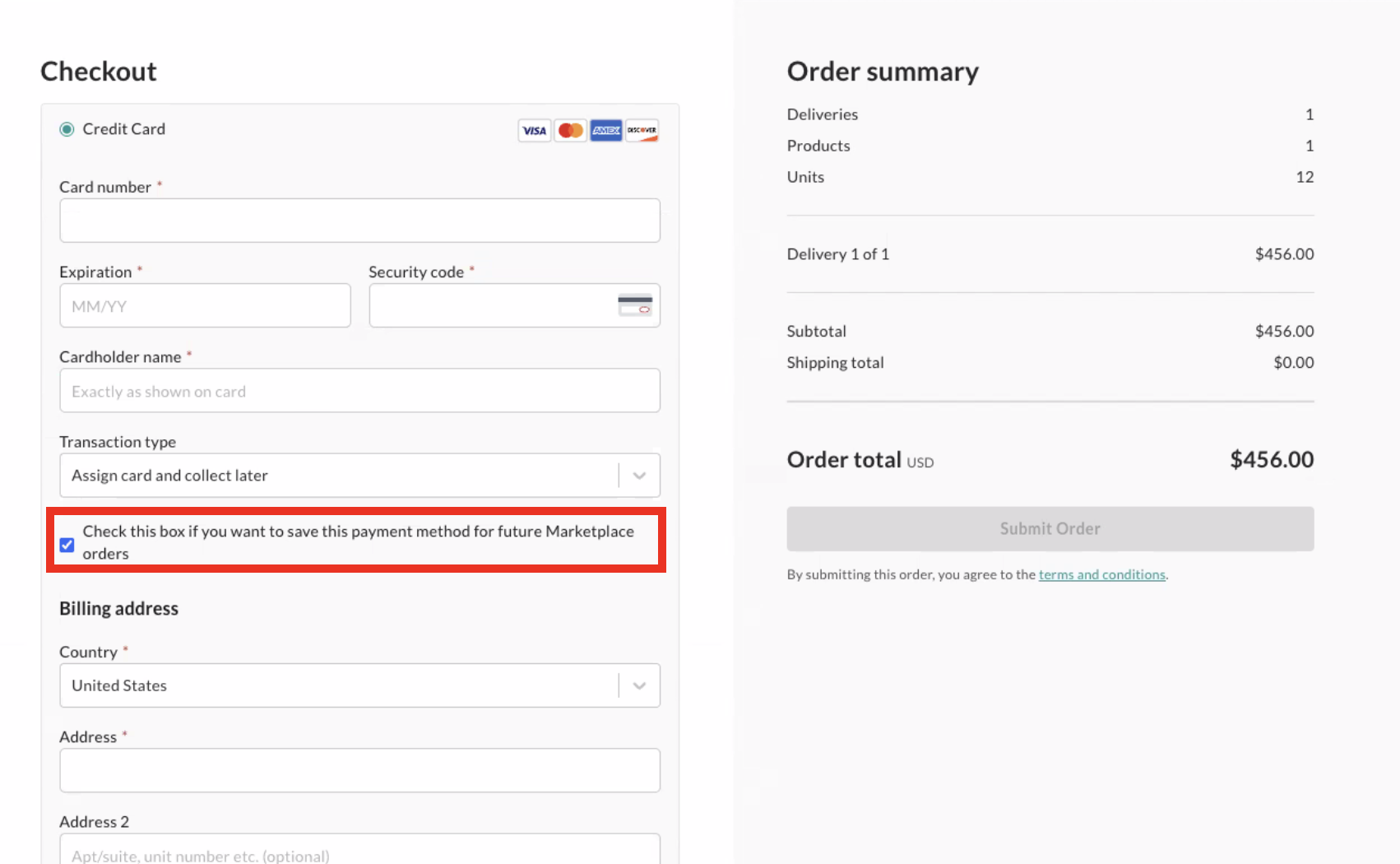Click the security code card hint icon
The image size is (1400, 864).
[x=636, y=304]
